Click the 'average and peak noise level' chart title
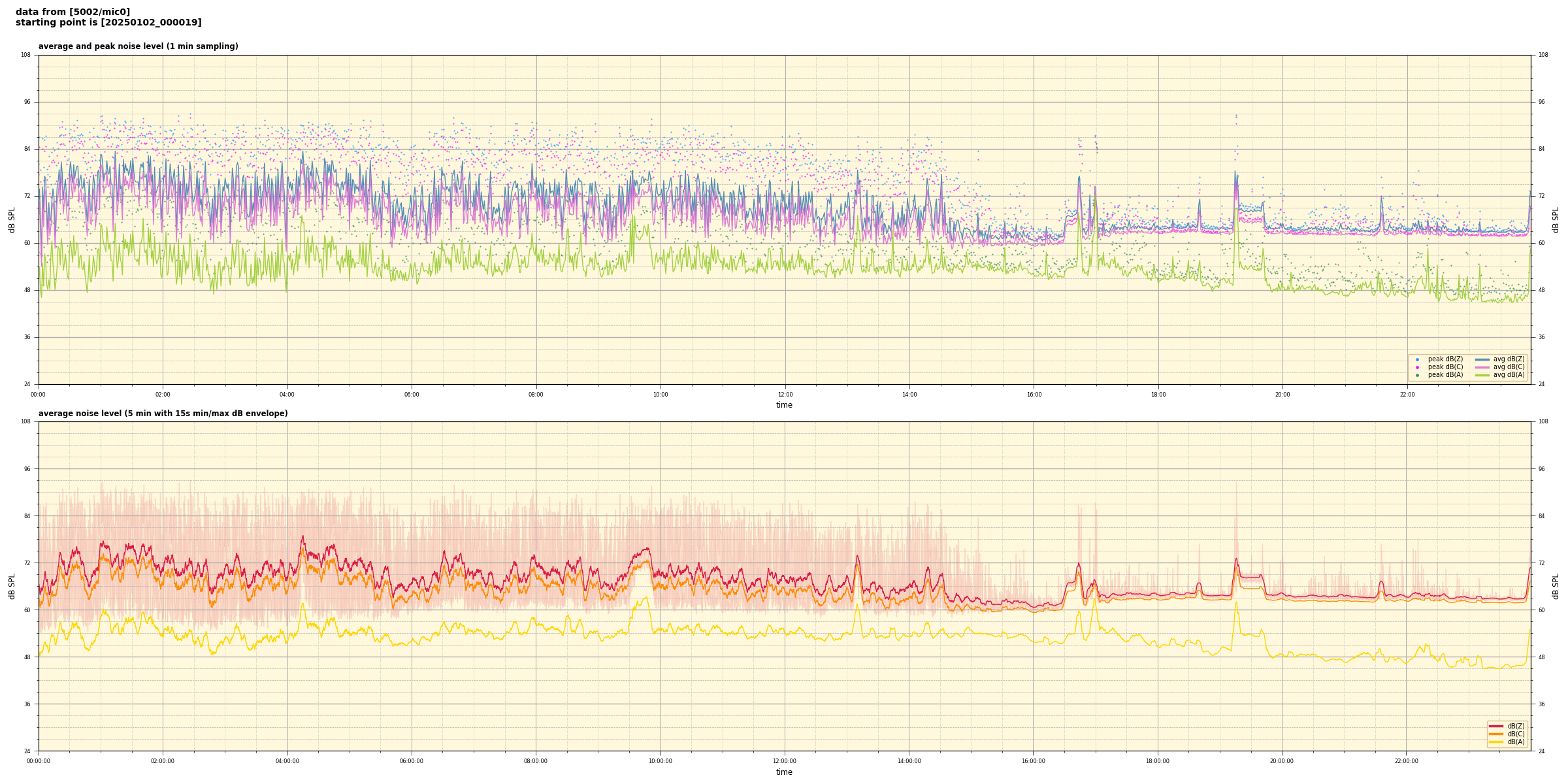The image size is (1568, 784). tap(138, 46)
